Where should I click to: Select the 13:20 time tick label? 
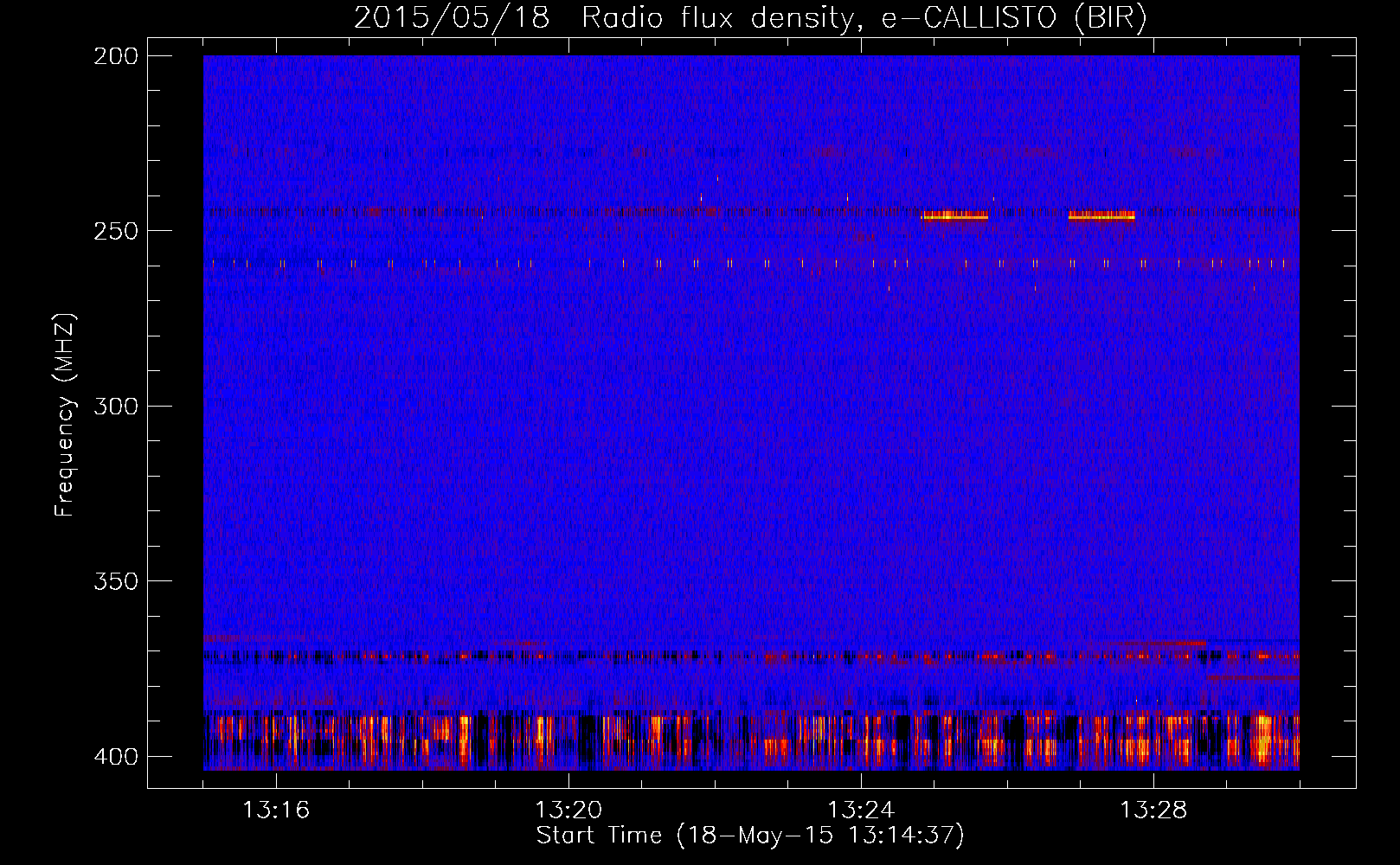(x=568, y=810)
